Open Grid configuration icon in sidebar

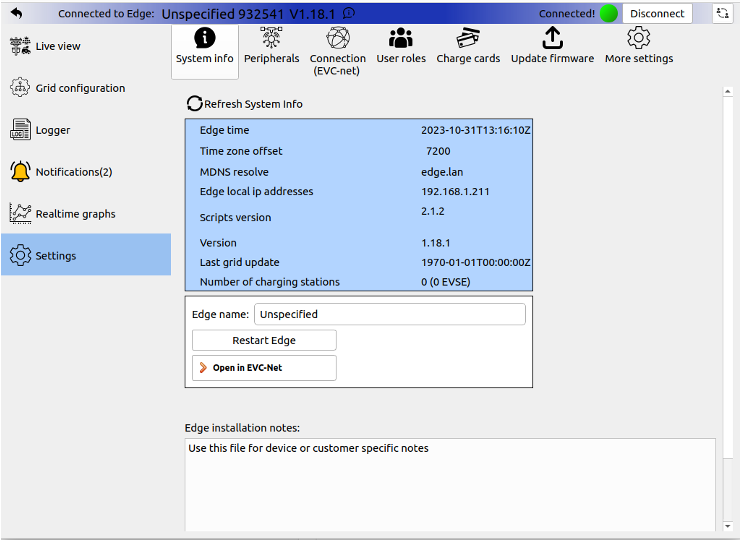[x=20, y=88]
